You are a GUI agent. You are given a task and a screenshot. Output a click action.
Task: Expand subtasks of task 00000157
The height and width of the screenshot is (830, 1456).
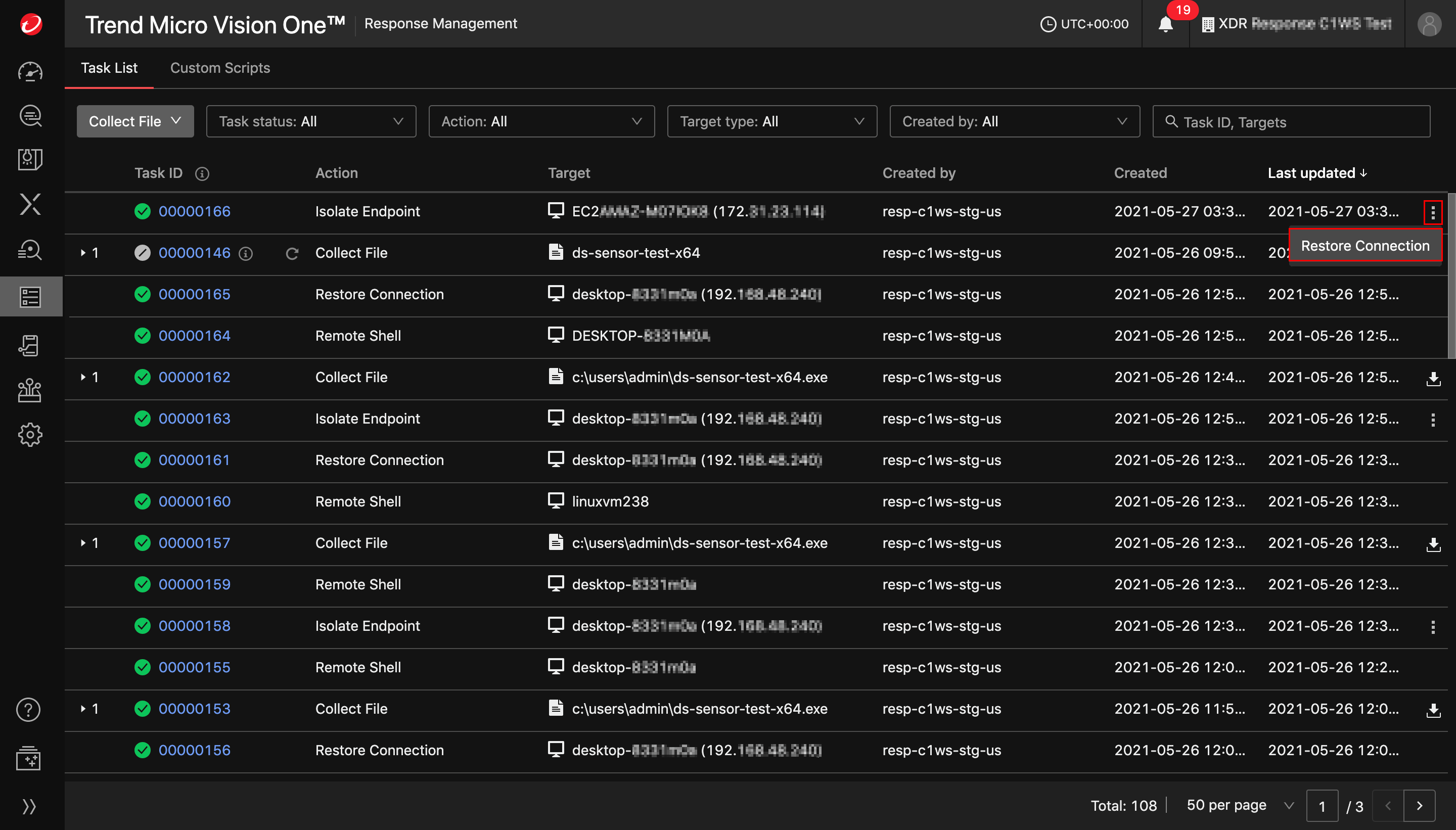click(x=83, y=543)
